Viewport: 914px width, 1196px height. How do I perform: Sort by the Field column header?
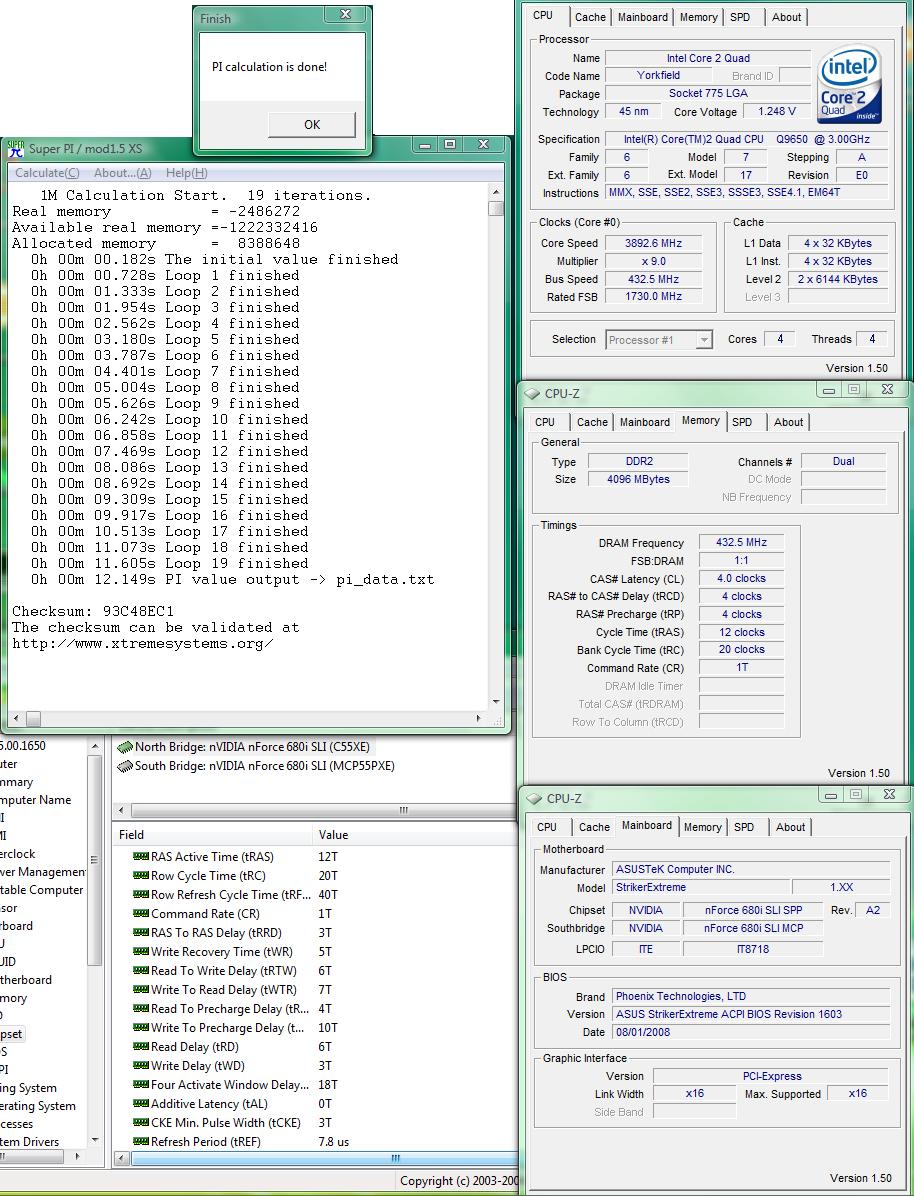click(212, 834)
